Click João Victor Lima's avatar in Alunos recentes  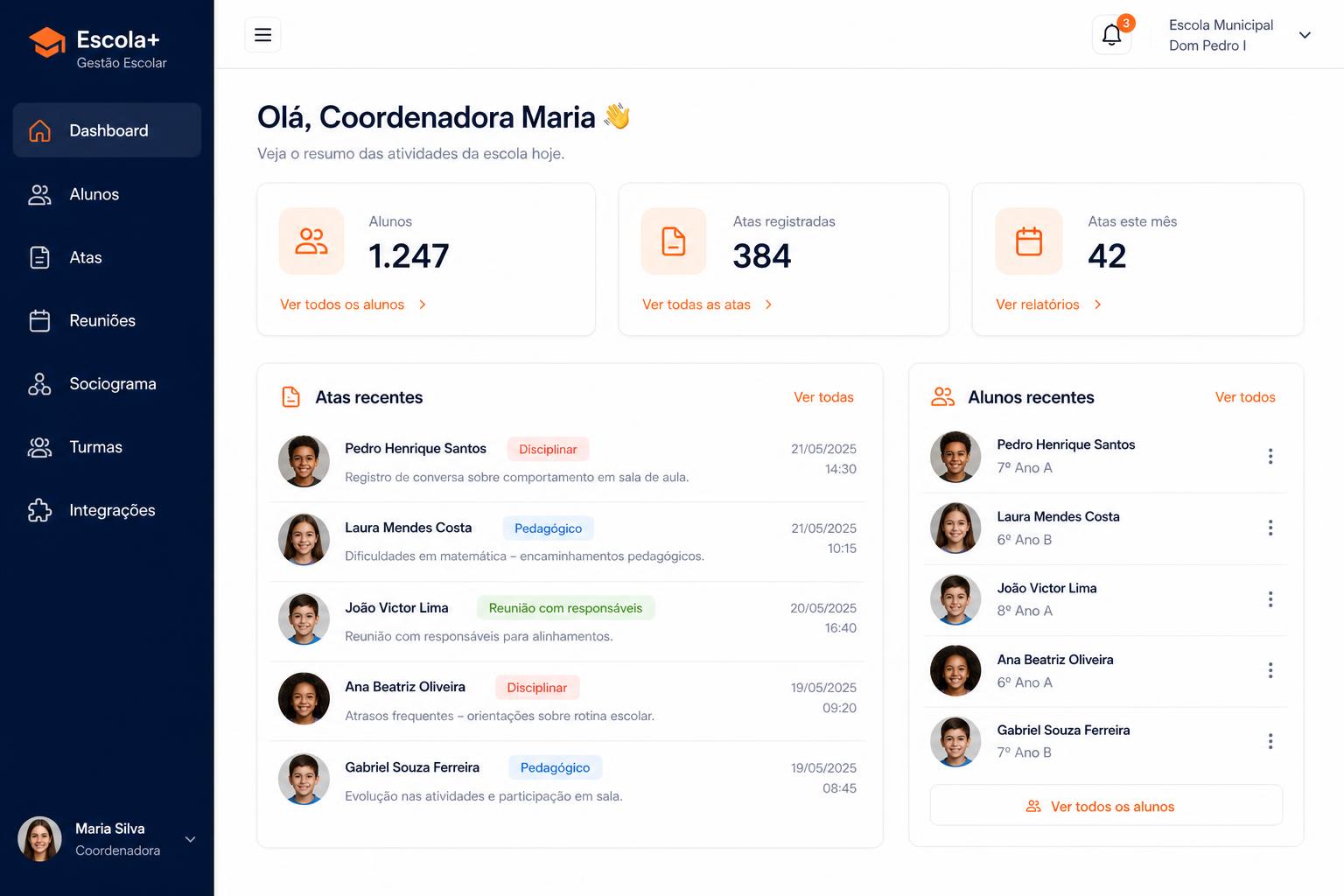[x=955, y=599]
